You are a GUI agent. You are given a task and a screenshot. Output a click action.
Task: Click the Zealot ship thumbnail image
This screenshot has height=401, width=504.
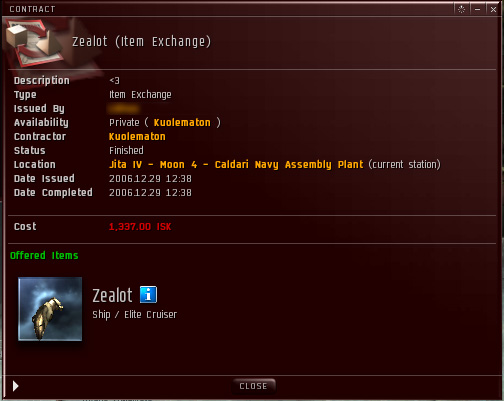click(x=50, y=309)
